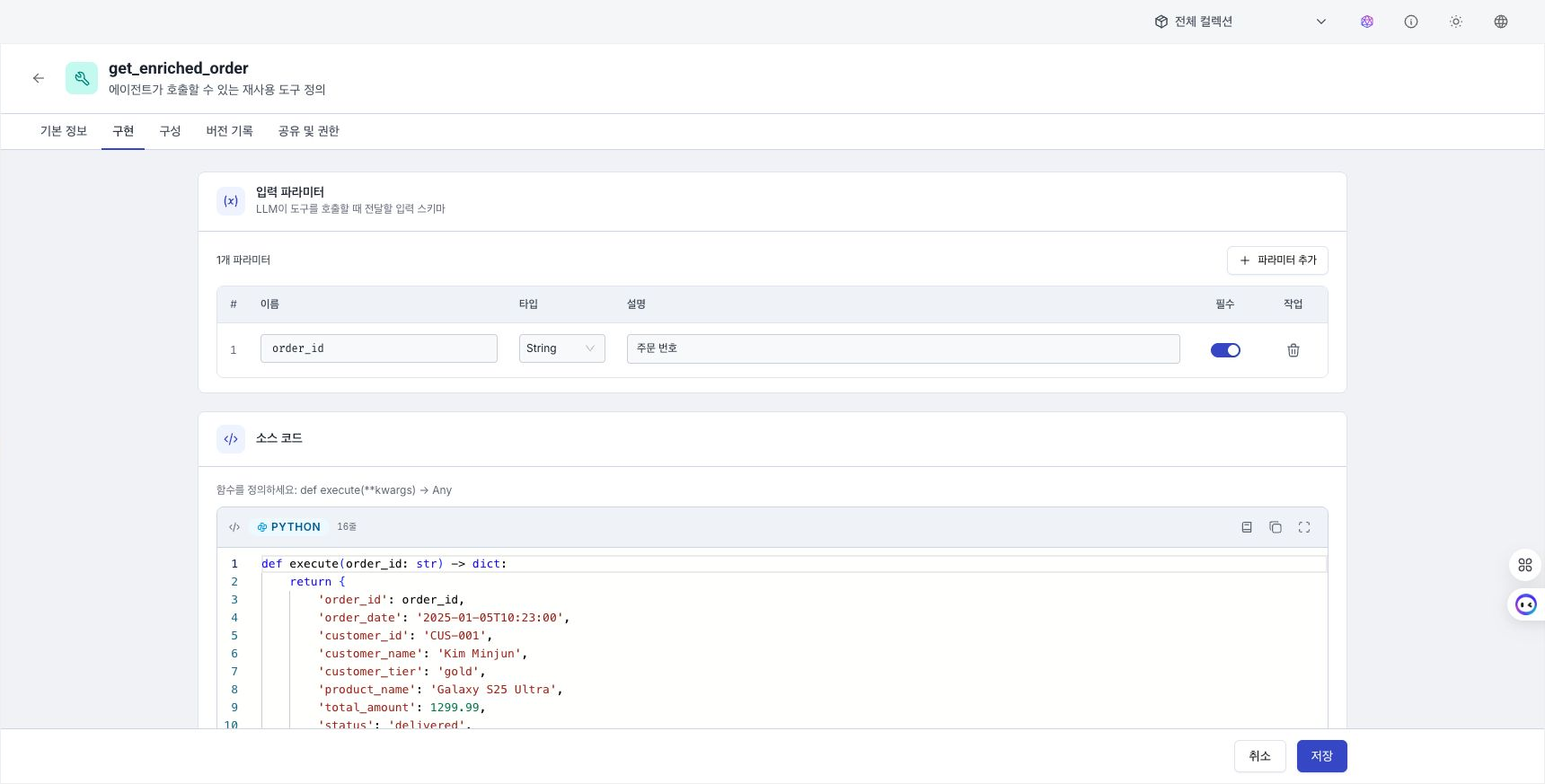Click the 설명 column header

coord(636,304)
